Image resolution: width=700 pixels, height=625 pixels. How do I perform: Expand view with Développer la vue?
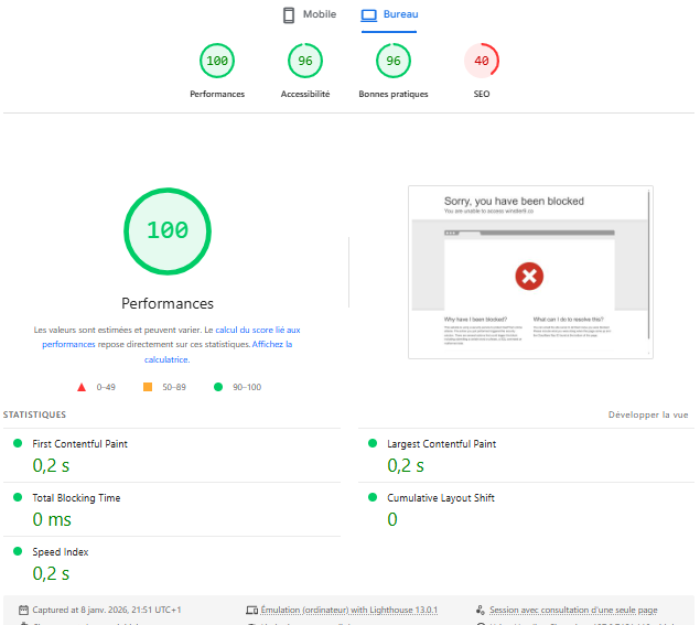coord(648,415)
